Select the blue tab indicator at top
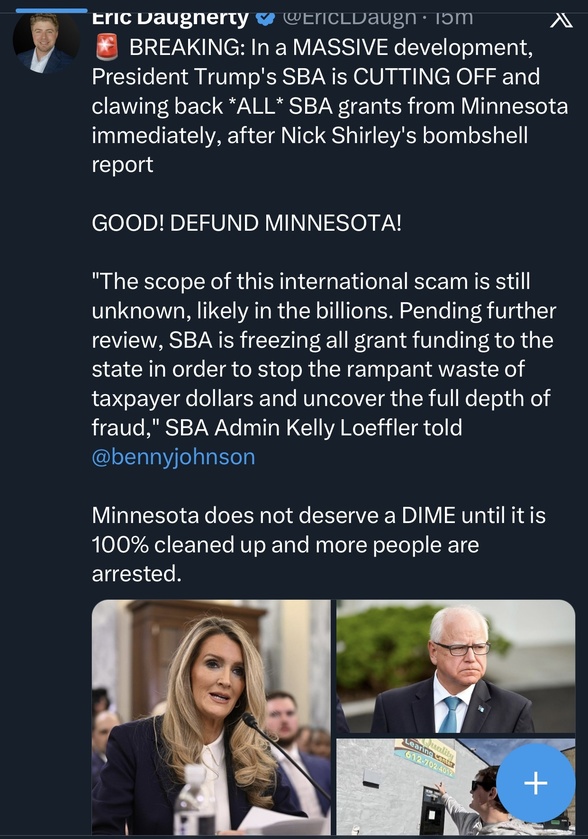This screenshot has width=588, height=839. (x=51, y=10)
